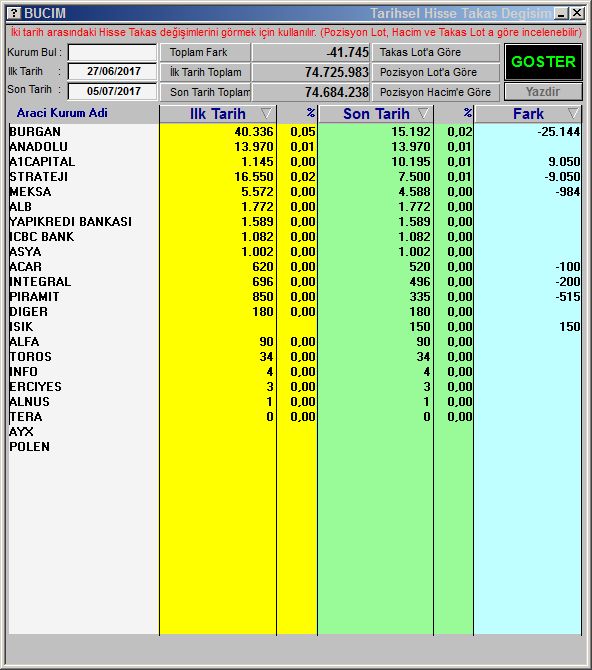Minimize the BUCIM window

pos(561,14)
